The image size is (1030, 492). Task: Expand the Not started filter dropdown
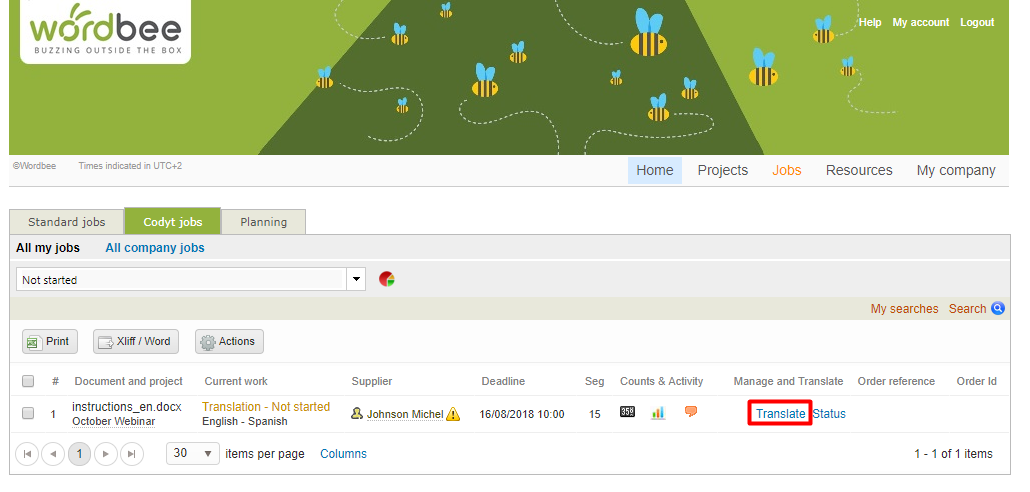point(357,280)
